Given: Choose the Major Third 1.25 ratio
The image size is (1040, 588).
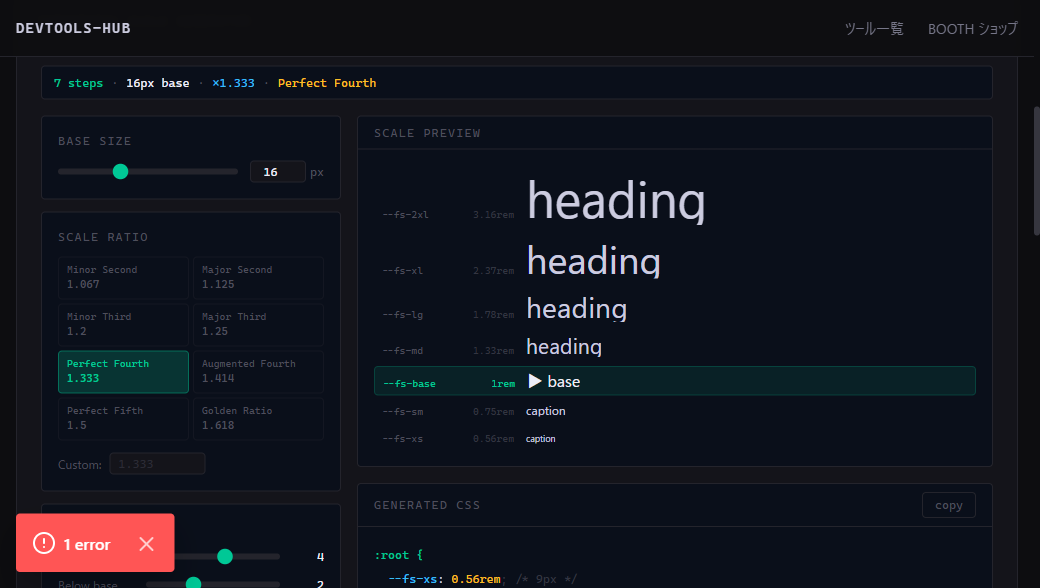Looking at the screenshot, I should (x=258, y=324).
